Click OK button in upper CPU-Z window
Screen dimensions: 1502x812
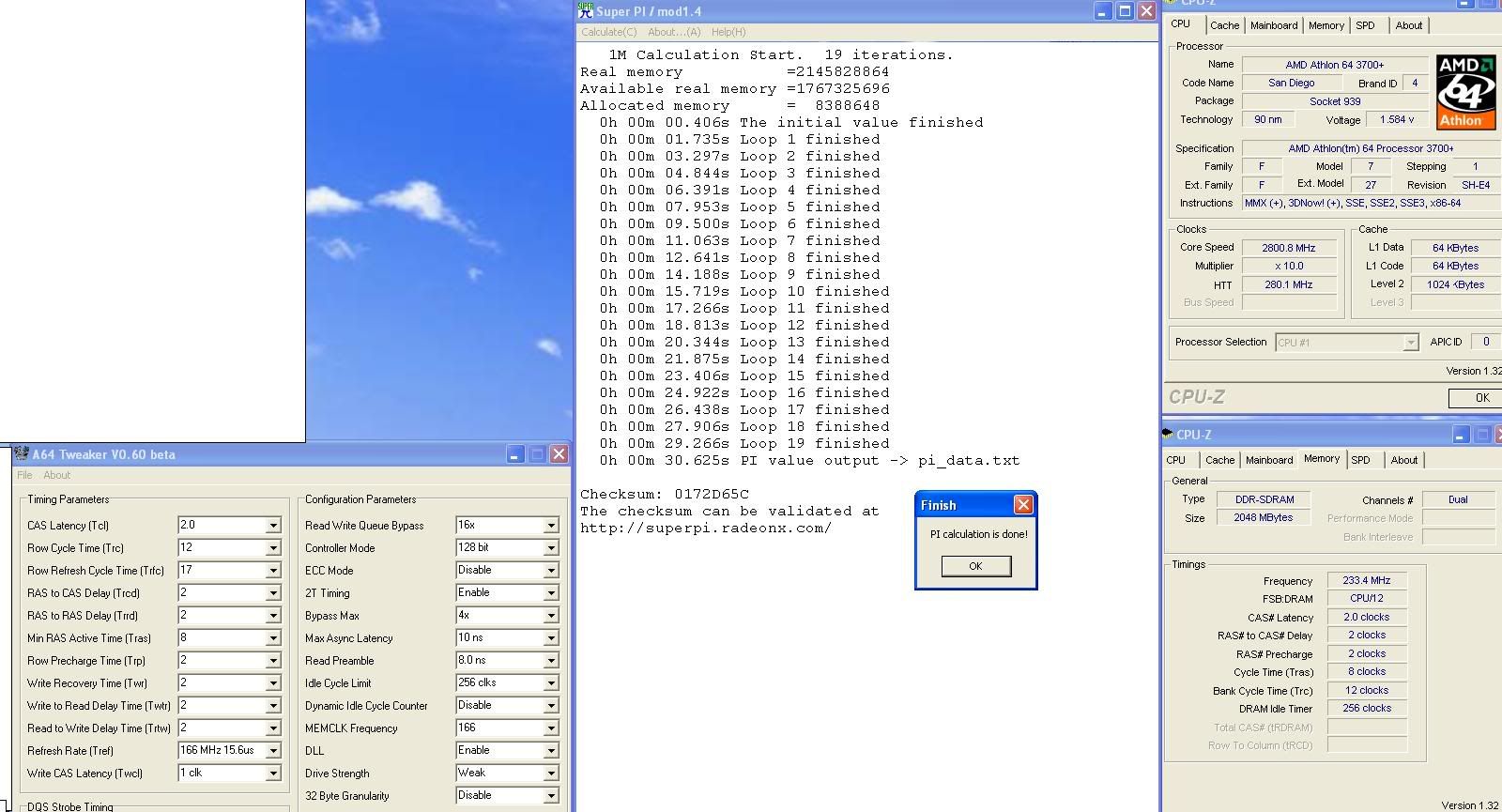pyautogui.click(x=1476, y=397)
